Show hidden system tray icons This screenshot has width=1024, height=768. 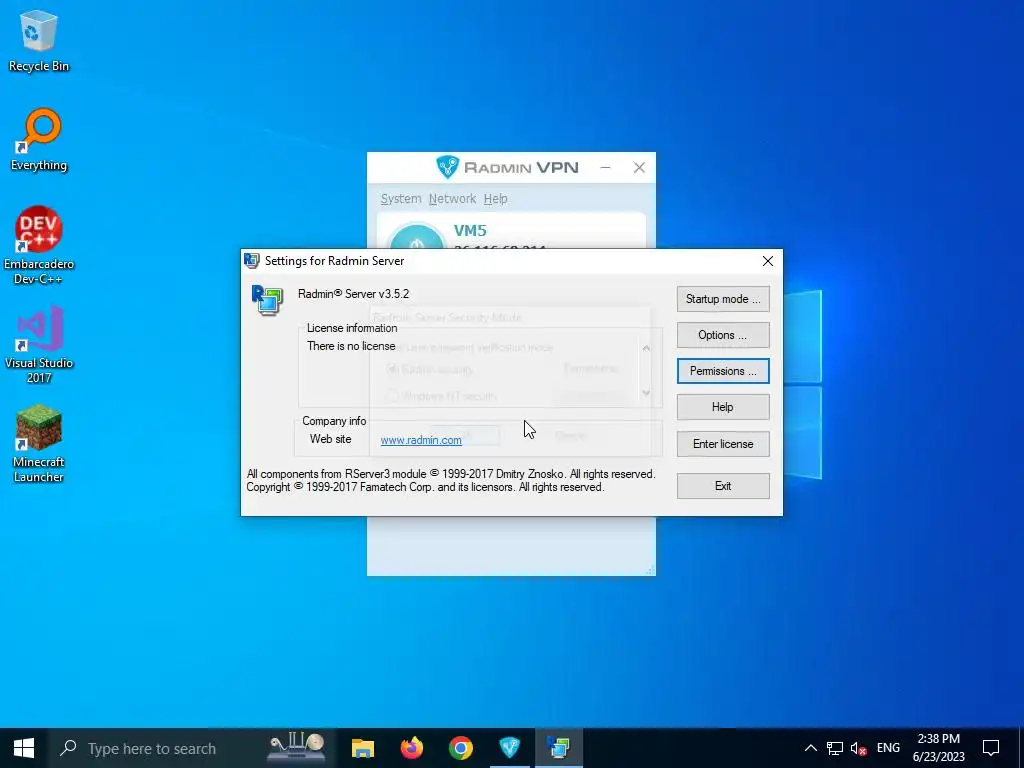point(810,748)
